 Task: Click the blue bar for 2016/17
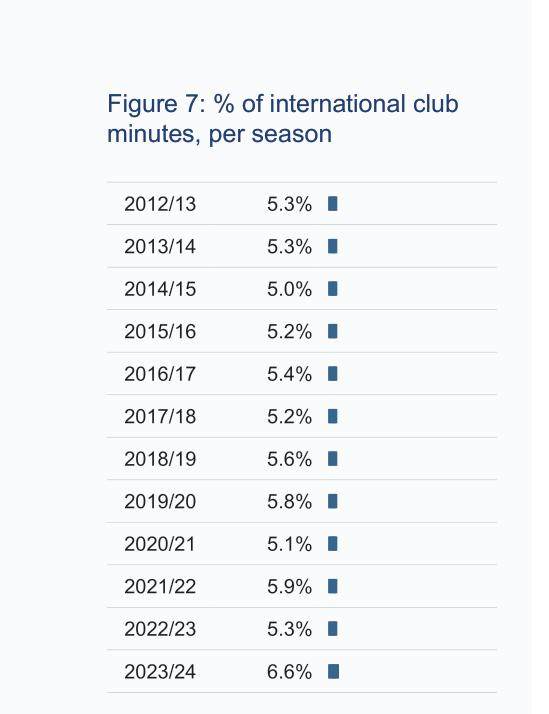click(333, 373)
